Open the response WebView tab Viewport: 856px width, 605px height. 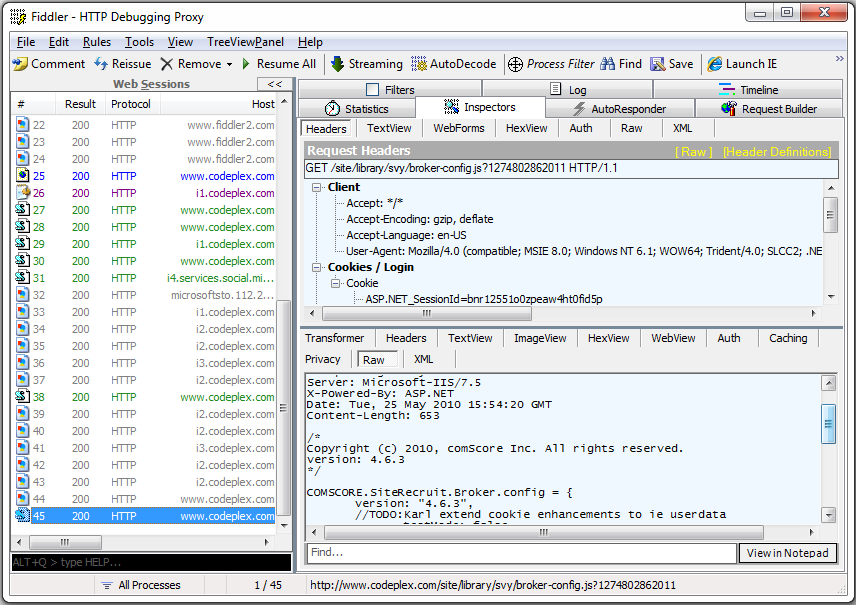coord(673,338)
